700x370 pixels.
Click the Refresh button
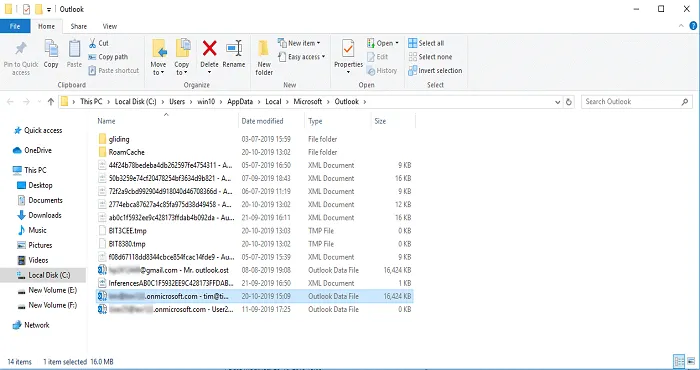tap(569, 102)
